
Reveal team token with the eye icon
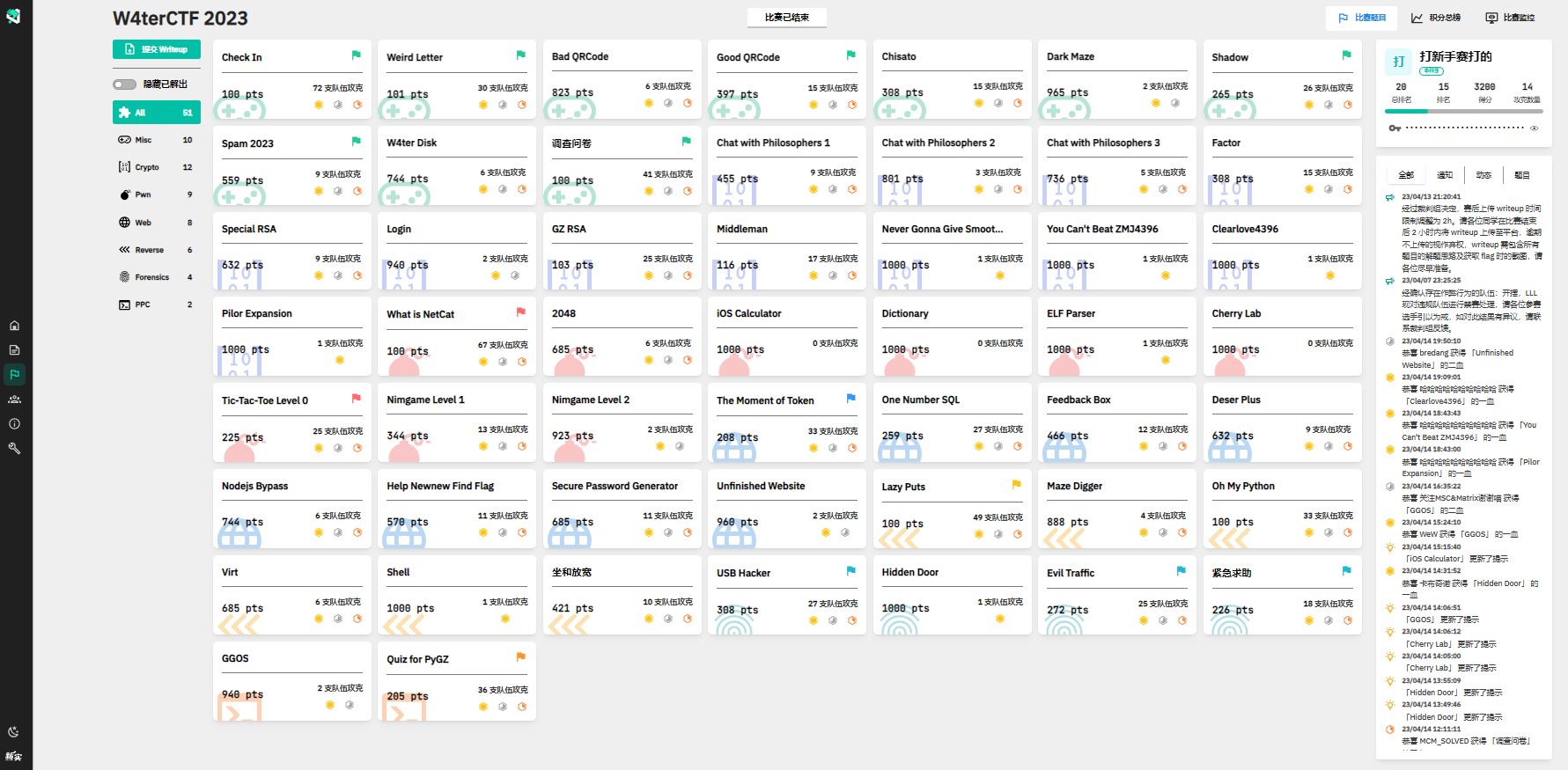(x=1534, y=128)
